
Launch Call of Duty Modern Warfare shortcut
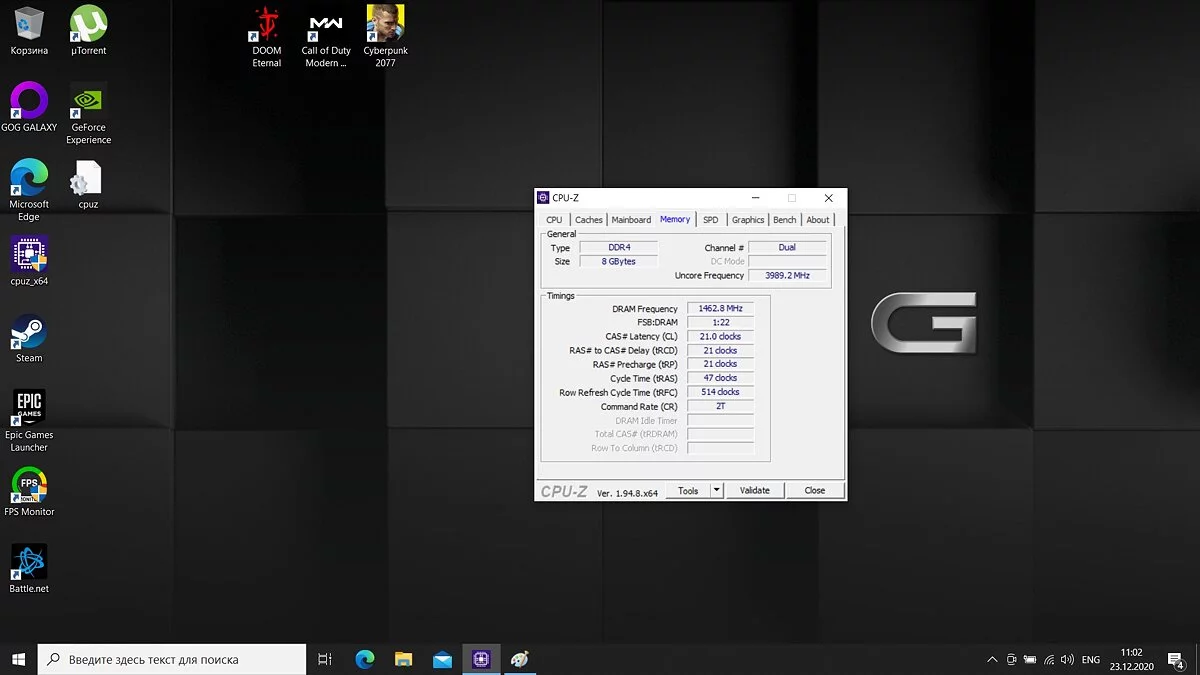326,26
